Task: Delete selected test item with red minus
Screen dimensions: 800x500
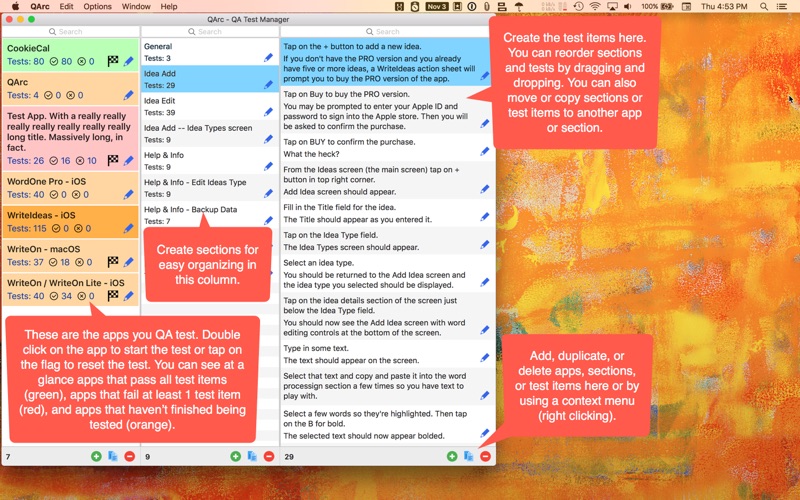Action: 485,456
